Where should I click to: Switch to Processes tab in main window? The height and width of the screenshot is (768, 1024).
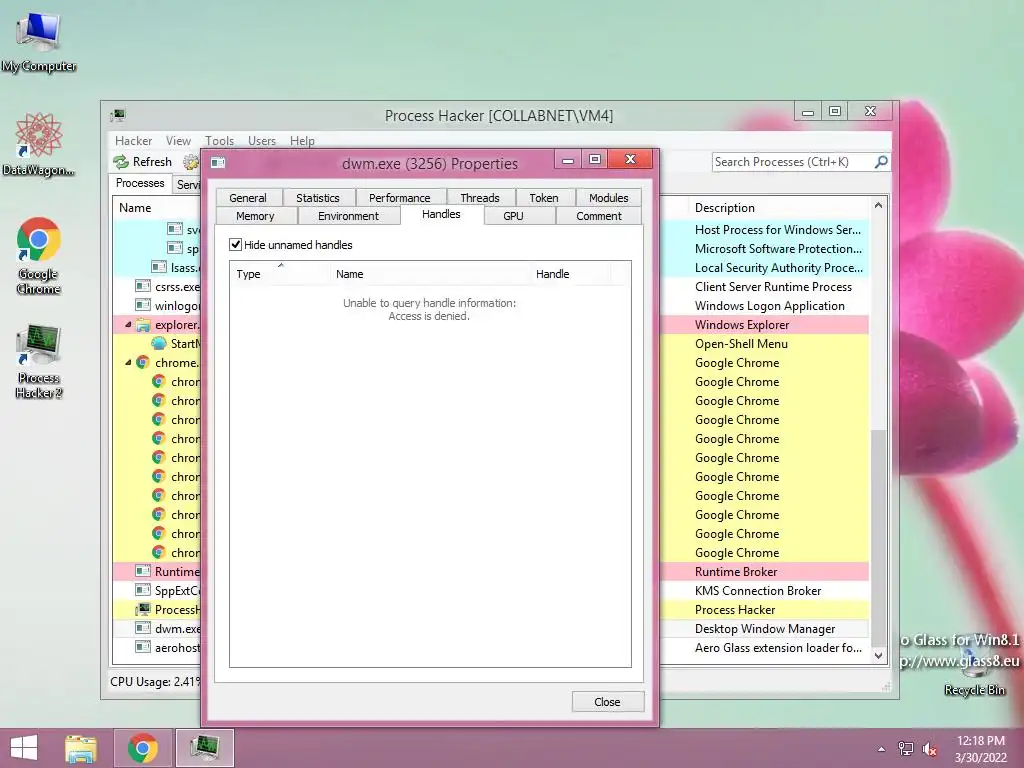click(140, 183)
